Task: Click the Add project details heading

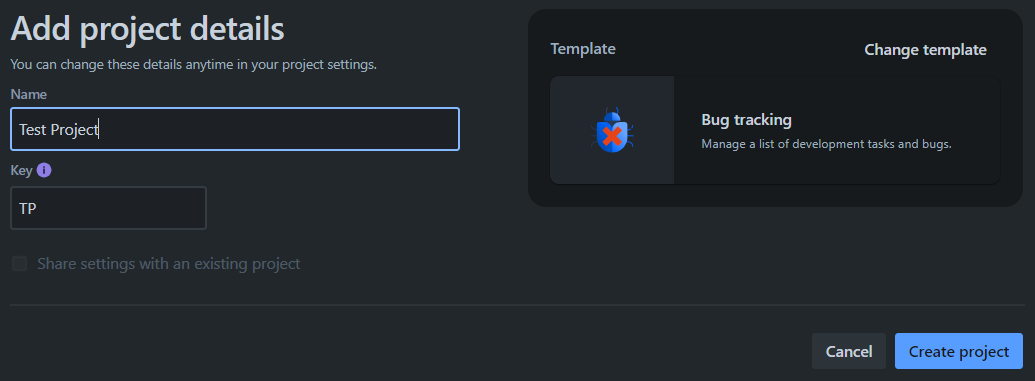Action: tap(147, 30)
